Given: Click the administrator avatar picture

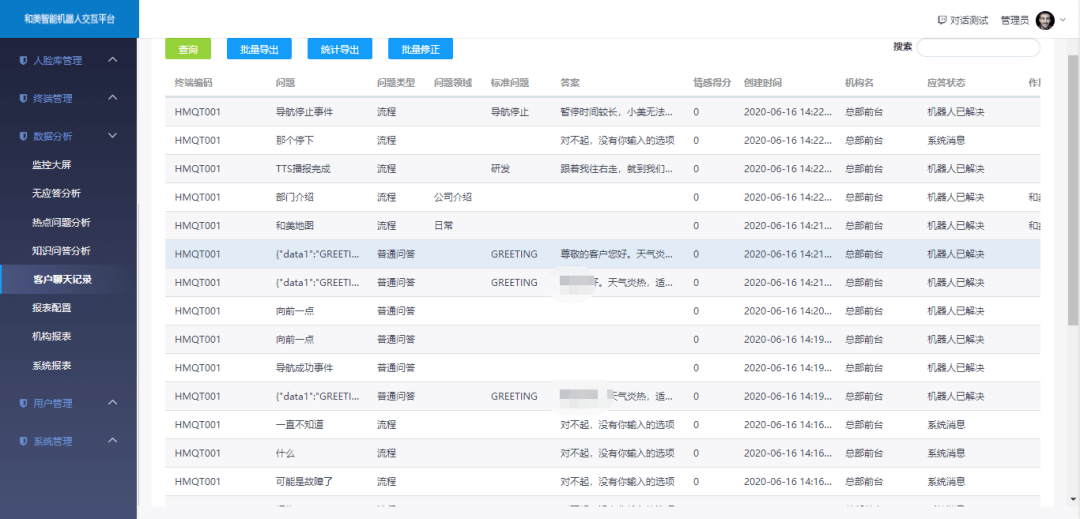Looking at the screenshot, I should [x=1045, y=20].
